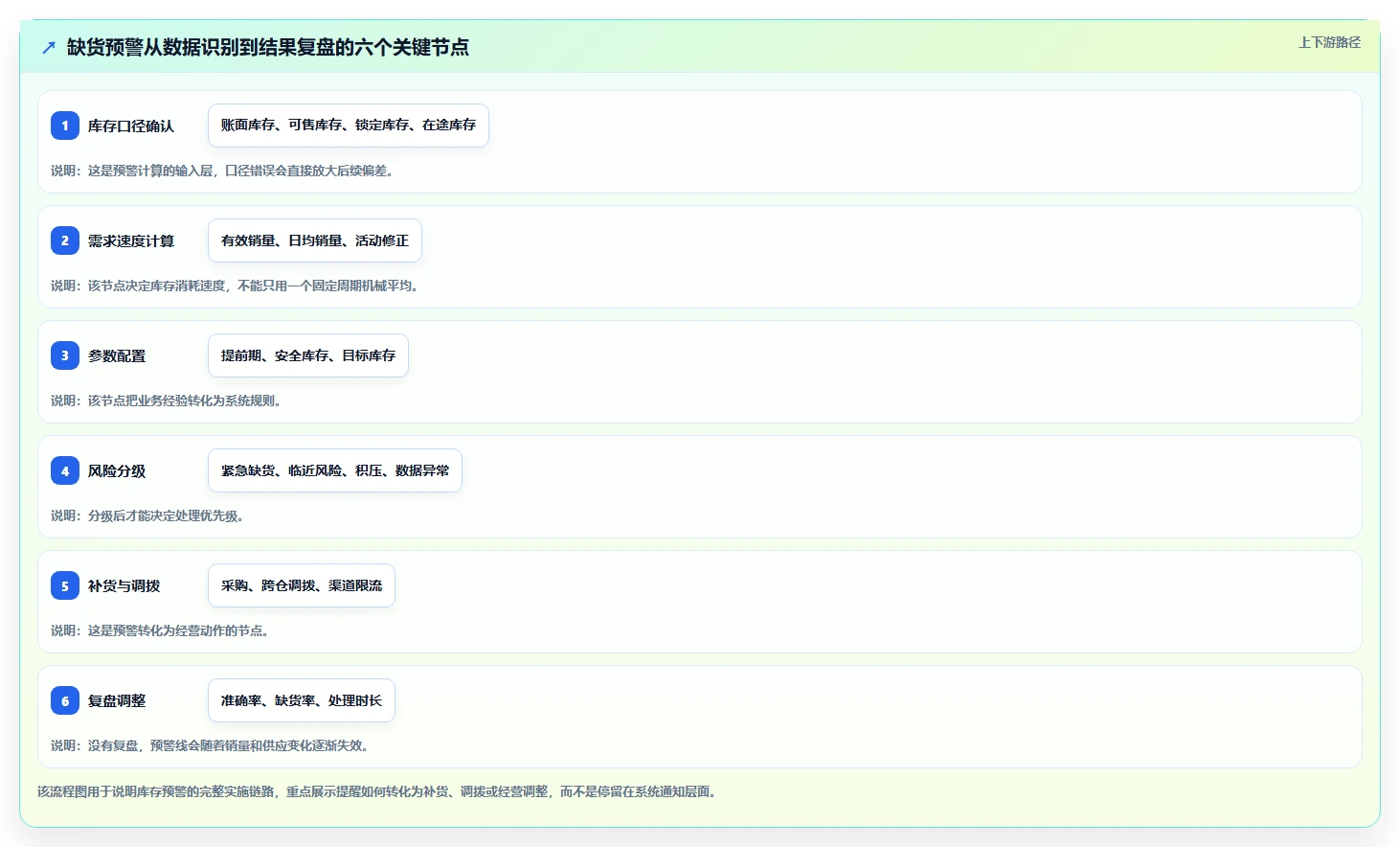Select the 准确率、缺货率、处理时长 chip
Image resolution: width=1400 pixels, height=847 pixels.
tap(302, 700)
